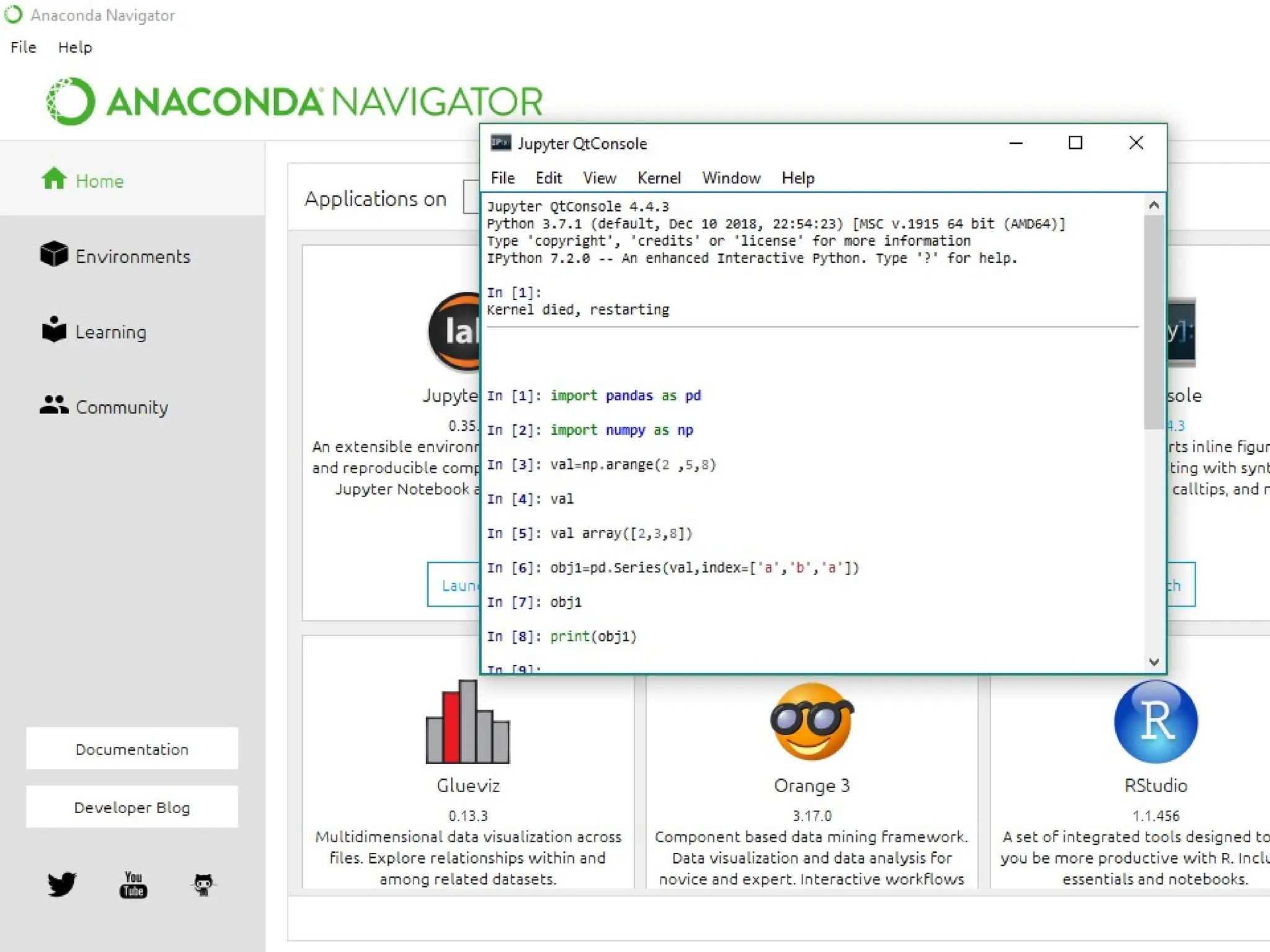Maximize the Jupyter QtConsole window
Screen dimensions: 1270x952
coord(1075,143)
